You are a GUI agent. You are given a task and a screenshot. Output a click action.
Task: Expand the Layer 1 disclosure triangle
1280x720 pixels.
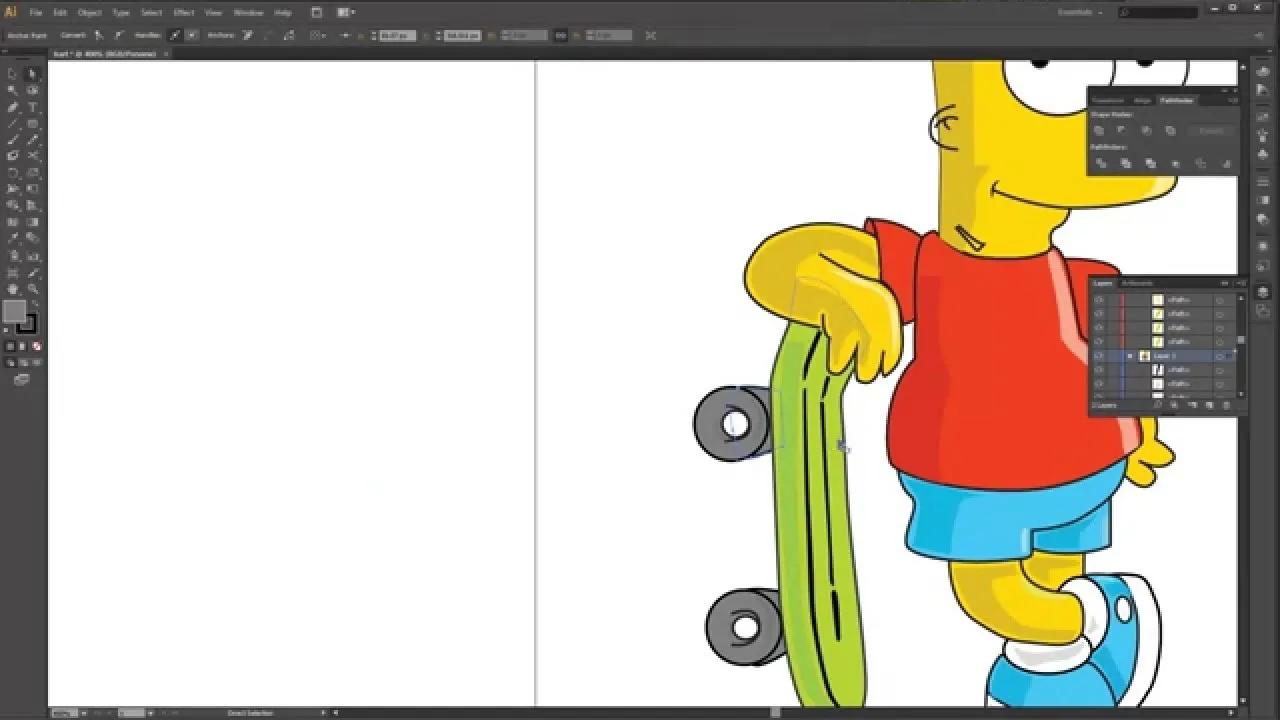point(1129,355)
